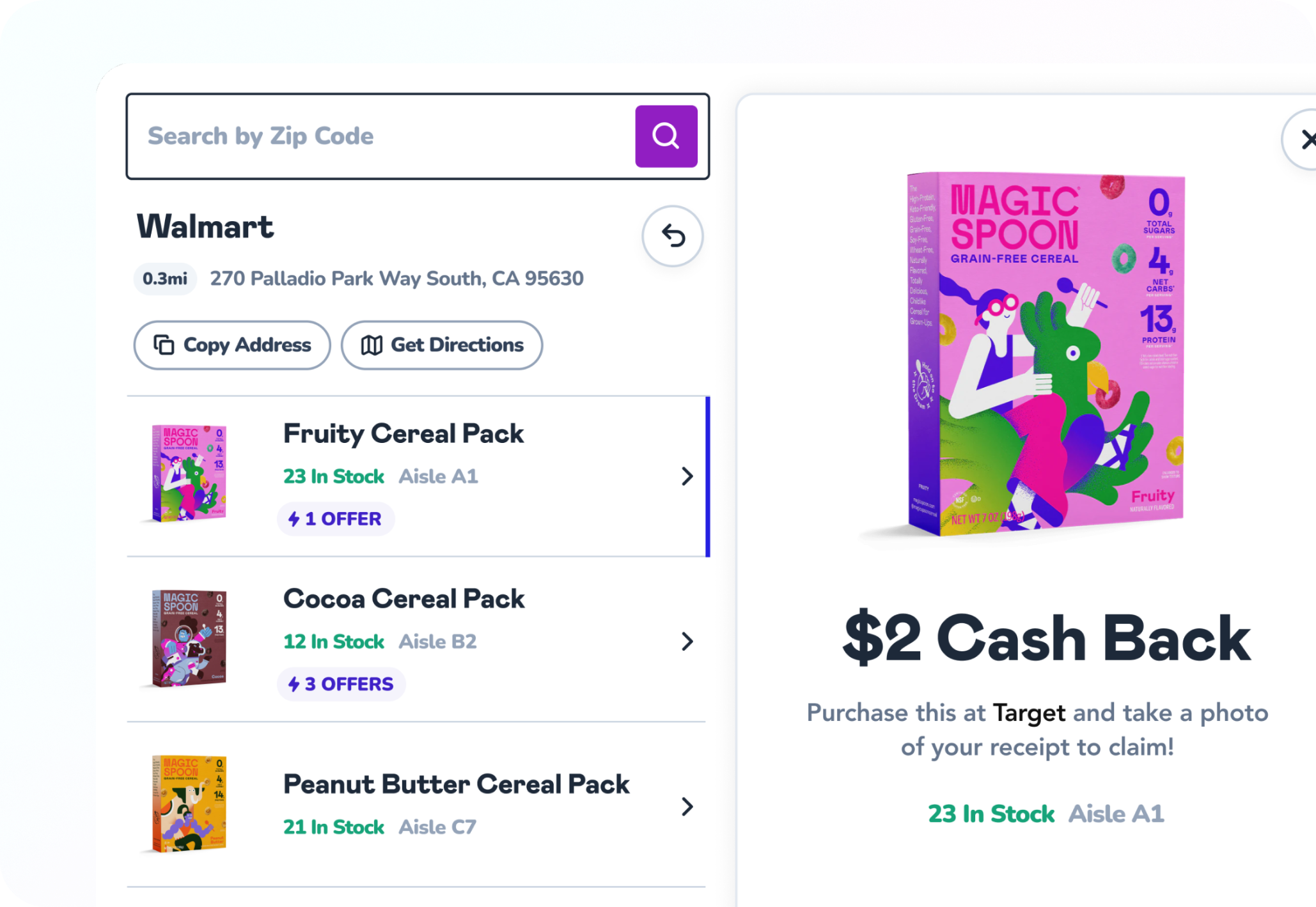Image resolution: width=1316 pixels, height=907 pixels.
Task: Expand the Cocoa Cereal Pack chevron
Action: 687,641
